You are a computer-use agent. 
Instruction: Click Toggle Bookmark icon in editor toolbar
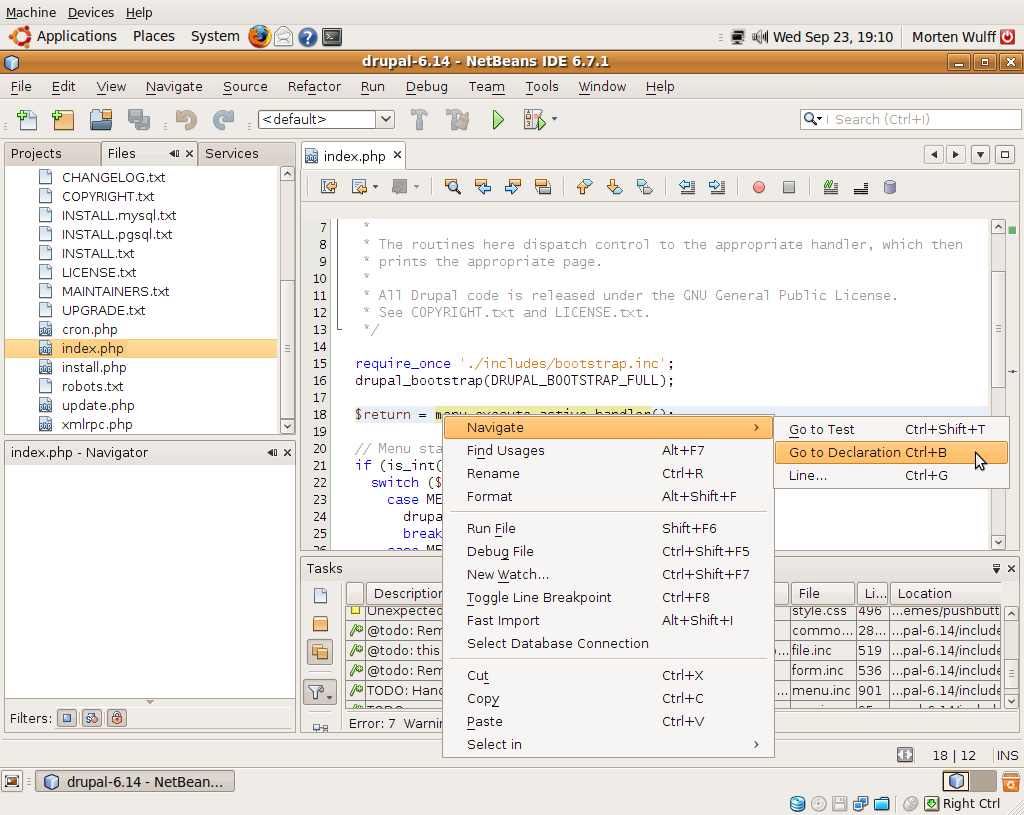pos(645,187)
